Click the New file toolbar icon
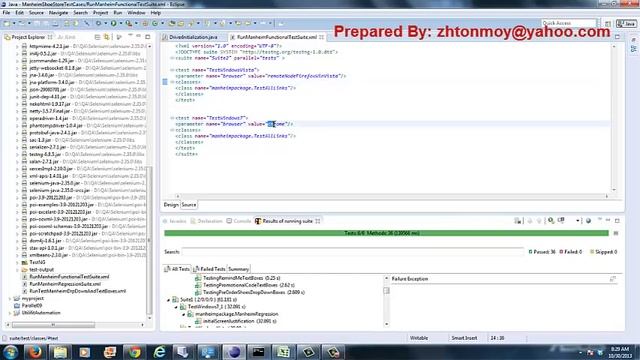 tap(7, 24)
